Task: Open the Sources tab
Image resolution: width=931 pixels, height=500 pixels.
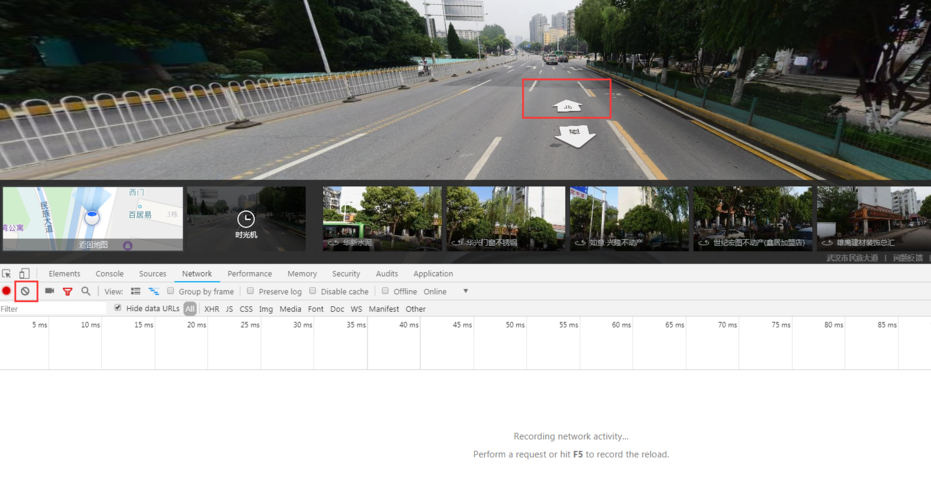Action: (153, 274)
